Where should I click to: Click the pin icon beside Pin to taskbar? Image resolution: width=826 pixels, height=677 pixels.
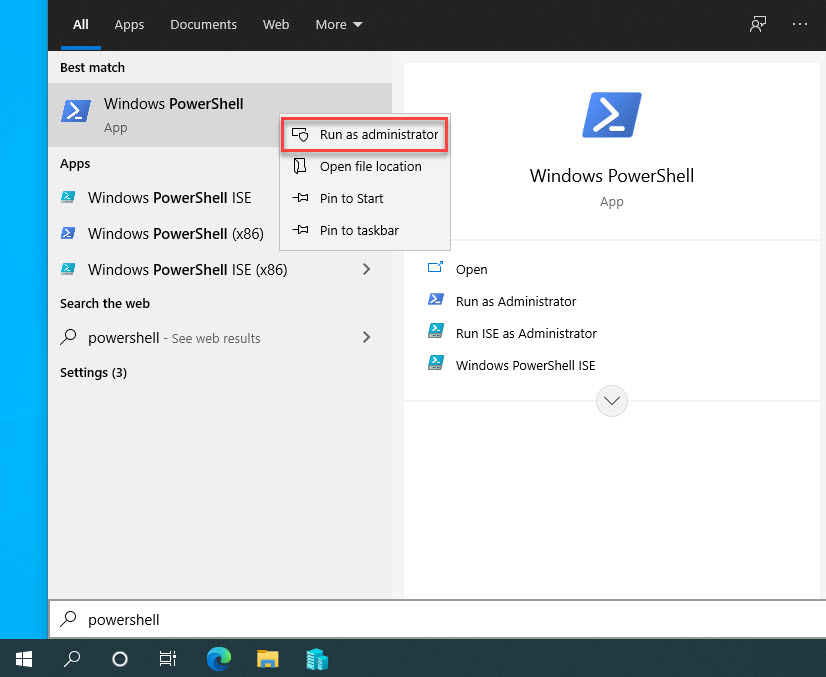tap(300, 230)
